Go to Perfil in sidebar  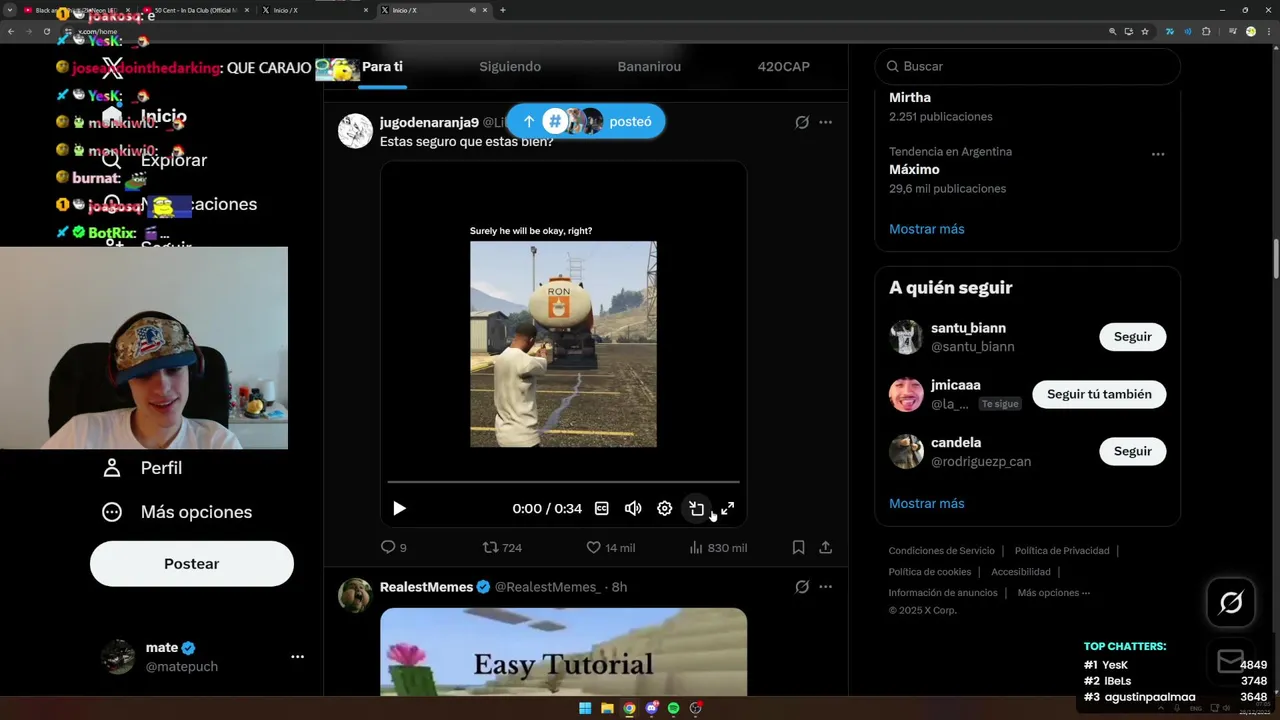(142, 468)
